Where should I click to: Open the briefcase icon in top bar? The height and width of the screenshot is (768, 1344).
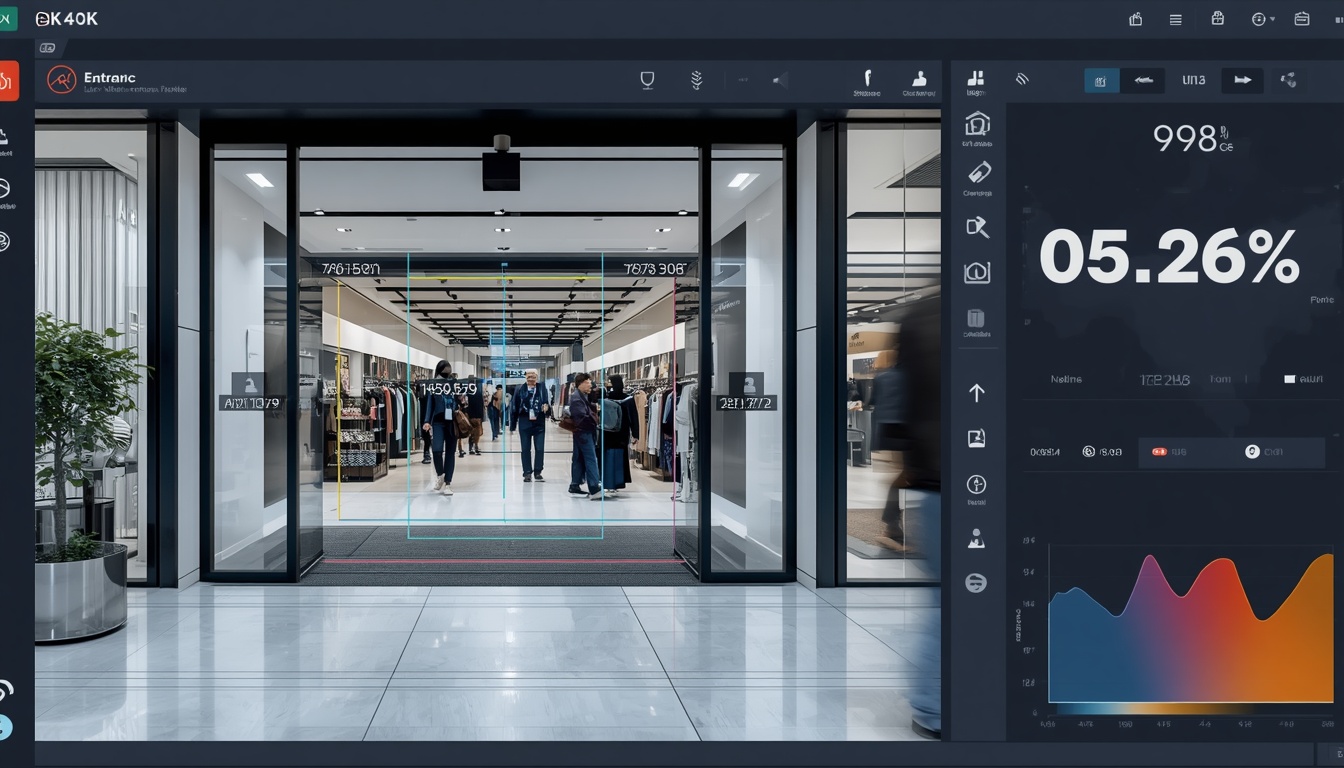point(1302,19)
